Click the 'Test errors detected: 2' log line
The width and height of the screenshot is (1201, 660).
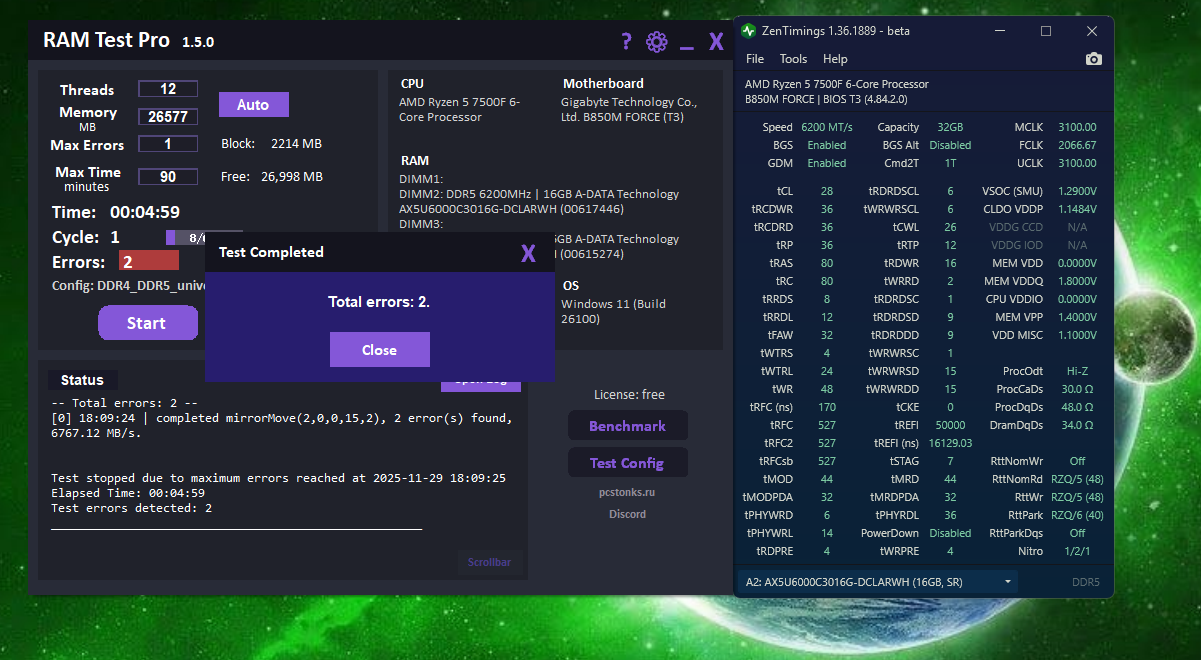click(131, 508)
